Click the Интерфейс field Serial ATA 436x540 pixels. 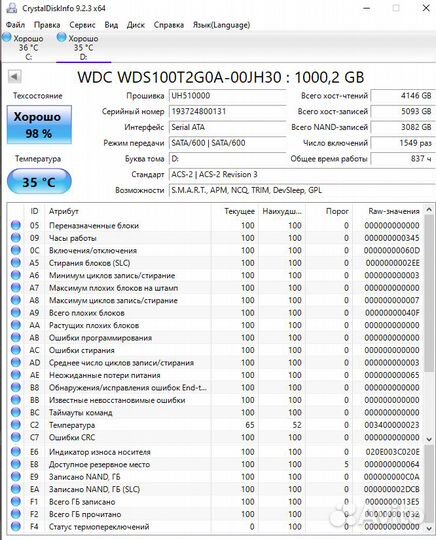227,127
